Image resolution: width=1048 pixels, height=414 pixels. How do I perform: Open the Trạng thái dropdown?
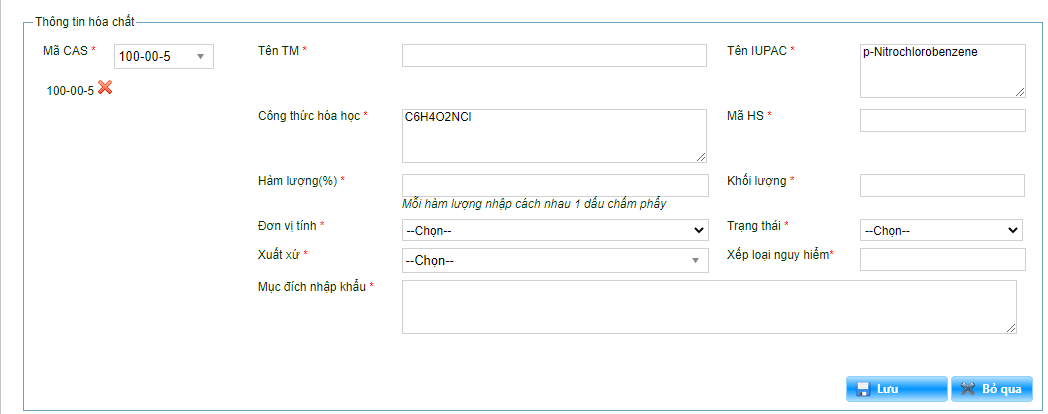click(940, 231)
